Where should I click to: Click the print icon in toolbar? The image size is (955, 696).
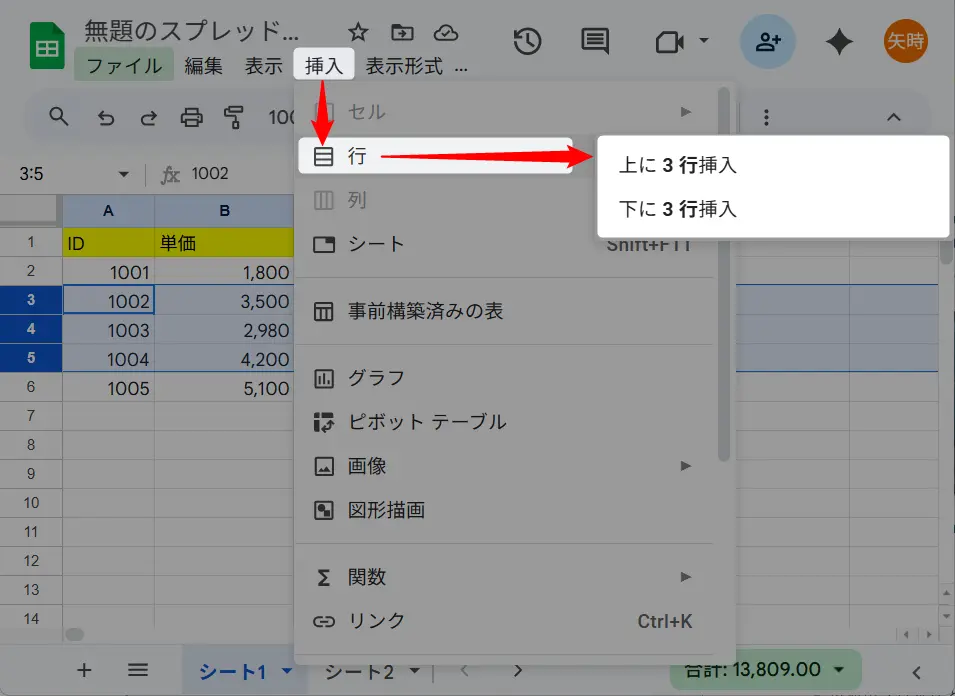(x=191, y=118)
